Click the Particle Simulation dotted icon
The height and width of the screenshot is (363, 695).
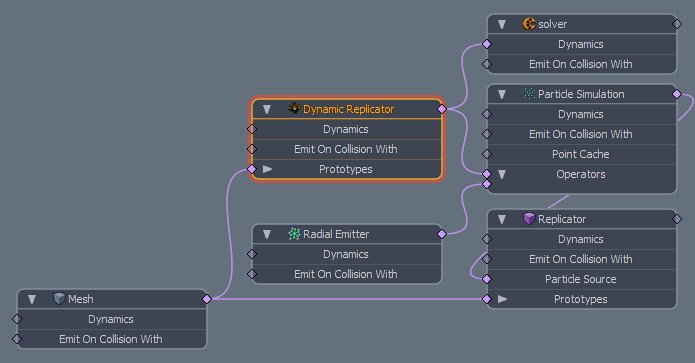(529, 94)
